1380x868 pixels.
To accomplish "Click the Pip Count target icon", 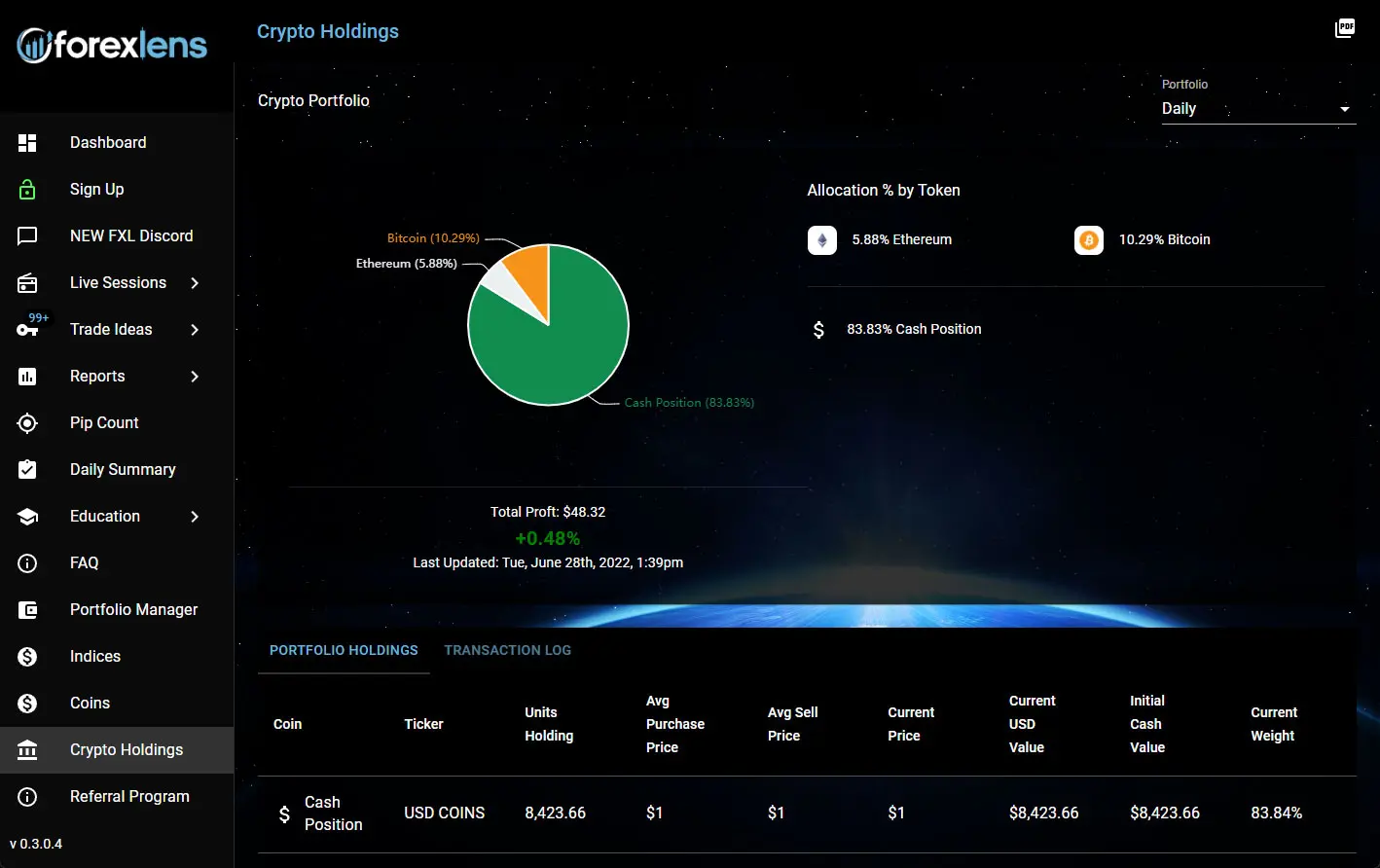I will pyautogui.click(x=27, y=423).
